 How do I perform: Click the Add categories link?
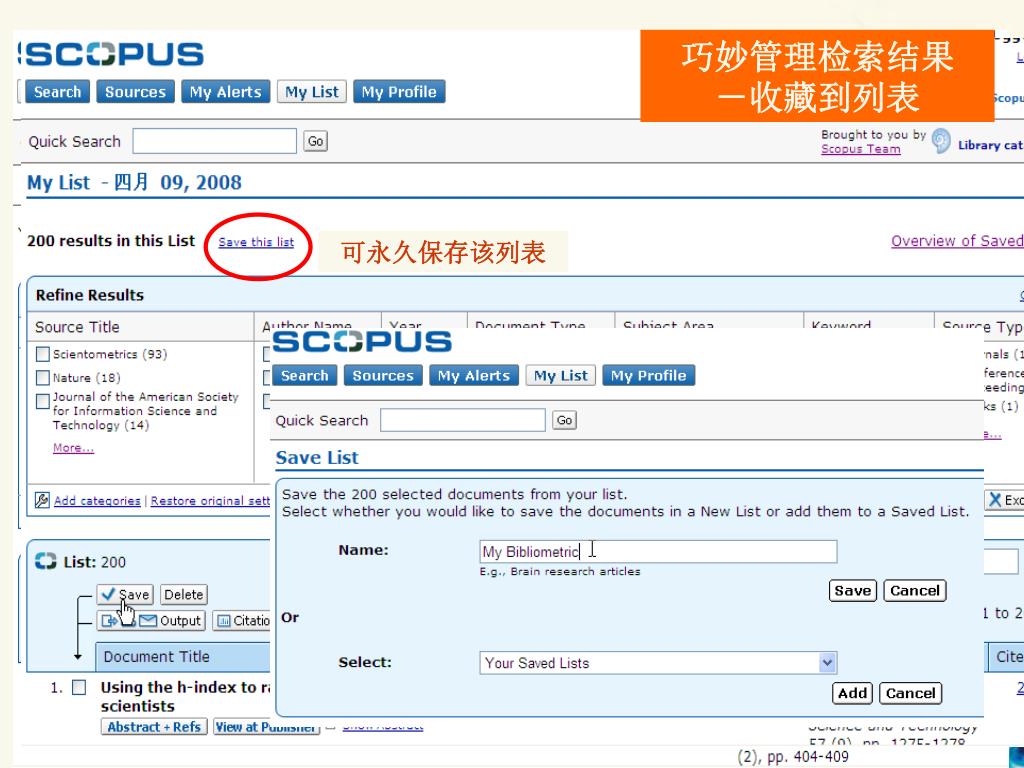[97, 501]
